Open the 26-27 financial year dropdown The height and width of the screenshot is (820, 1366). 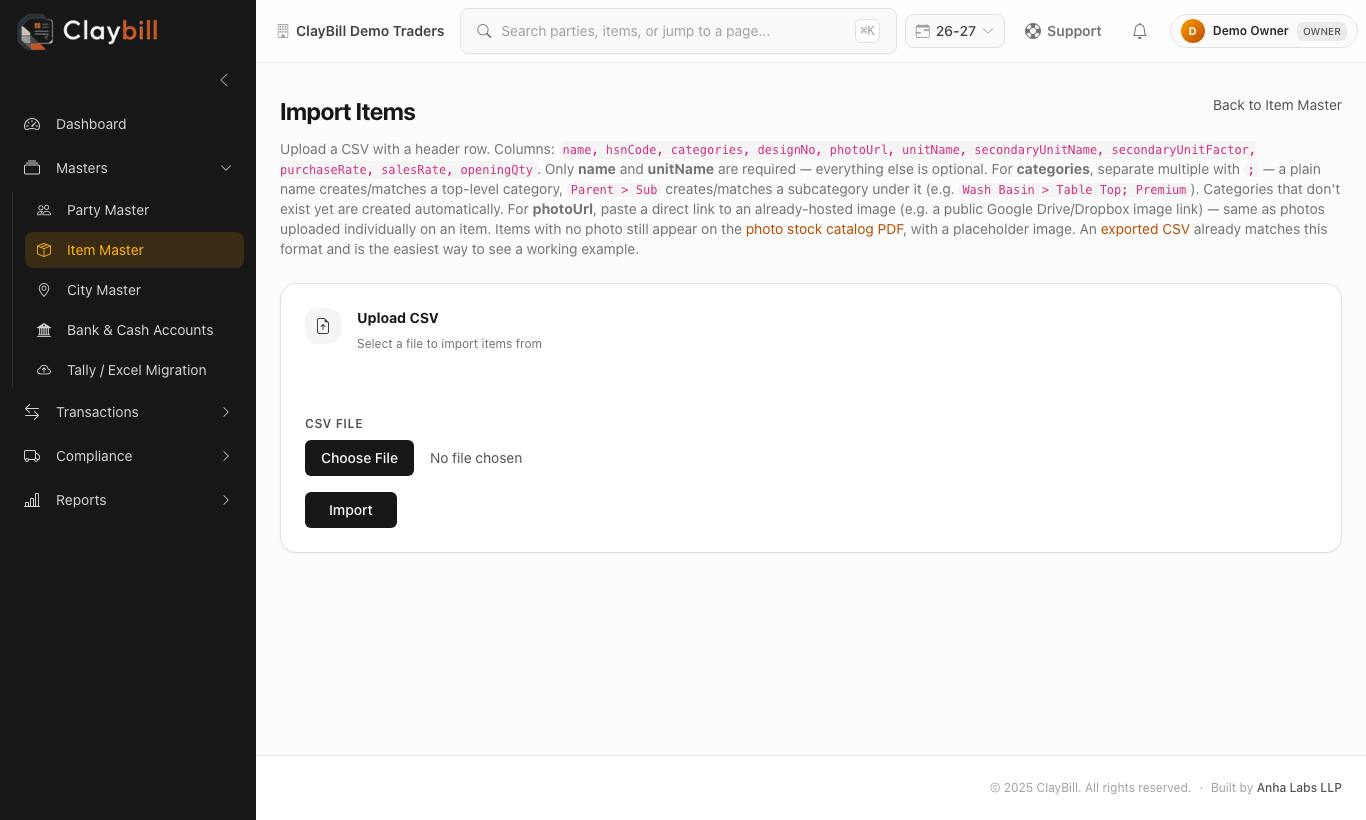pos(955,31)
